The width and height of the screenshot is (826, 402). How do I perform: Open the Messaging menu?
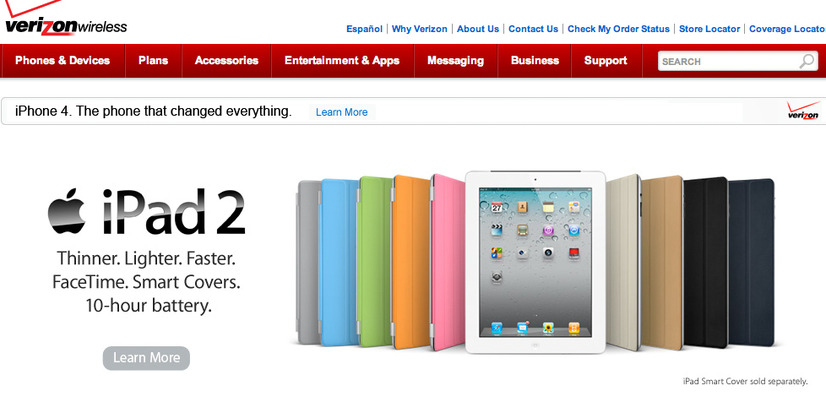456,61
